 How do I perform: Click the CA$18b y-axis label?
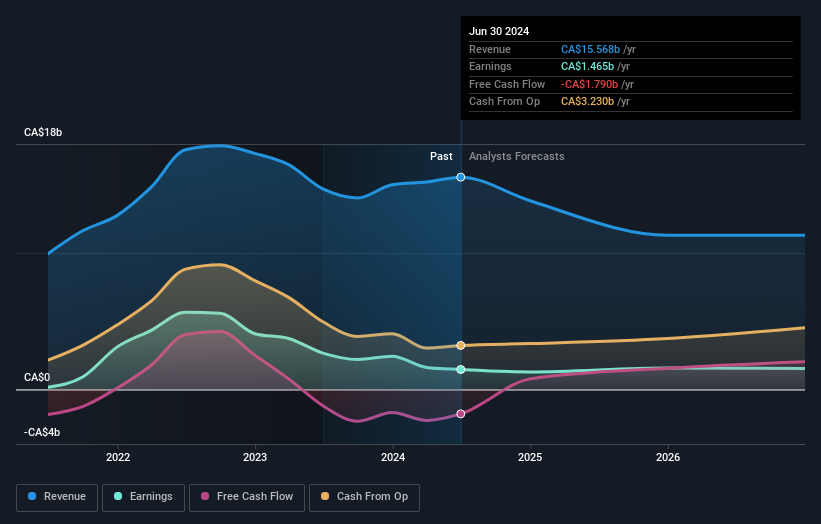(43, 132)
